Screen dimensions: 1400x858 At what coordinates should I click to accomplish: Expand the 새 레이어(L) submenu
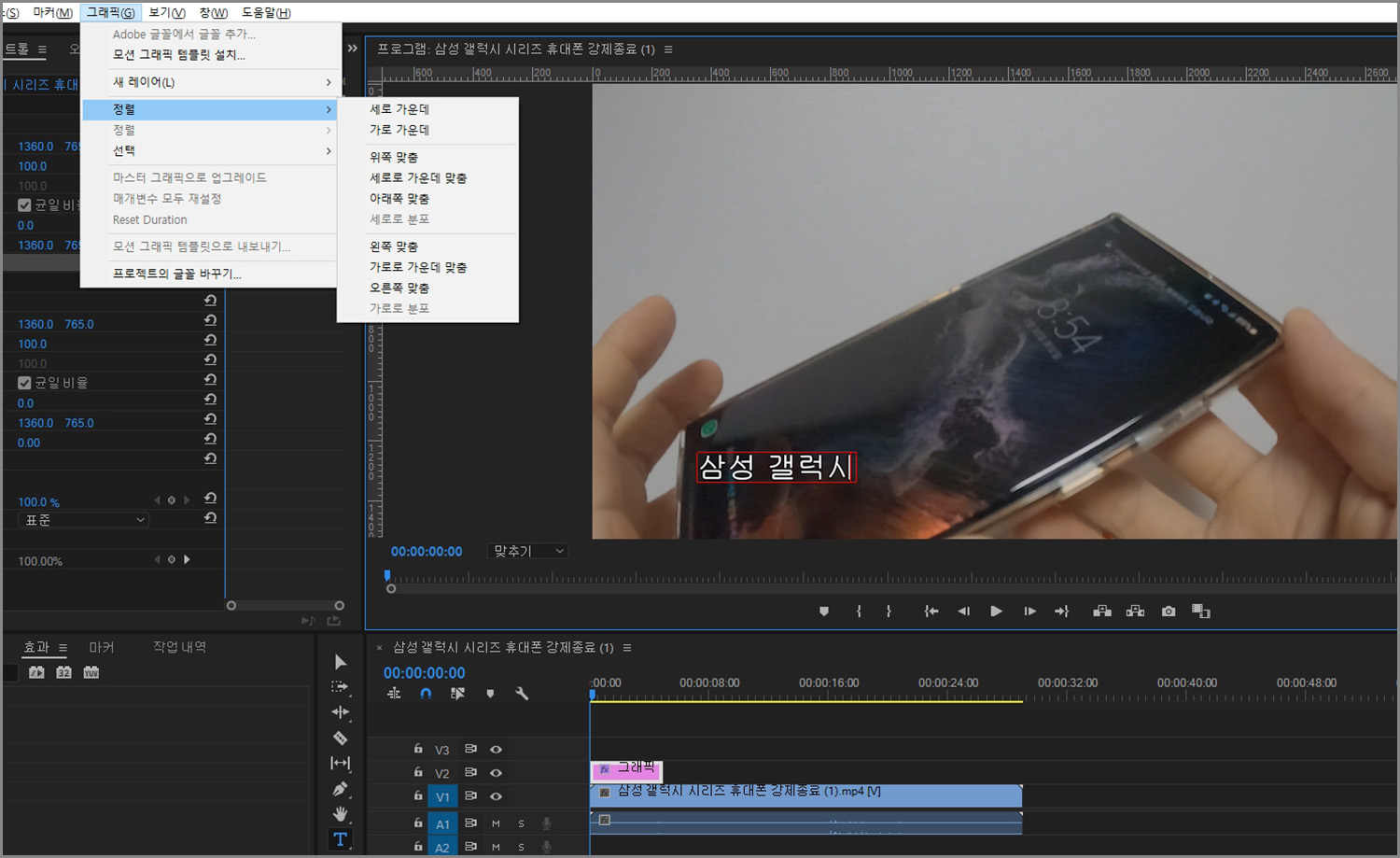210,82
